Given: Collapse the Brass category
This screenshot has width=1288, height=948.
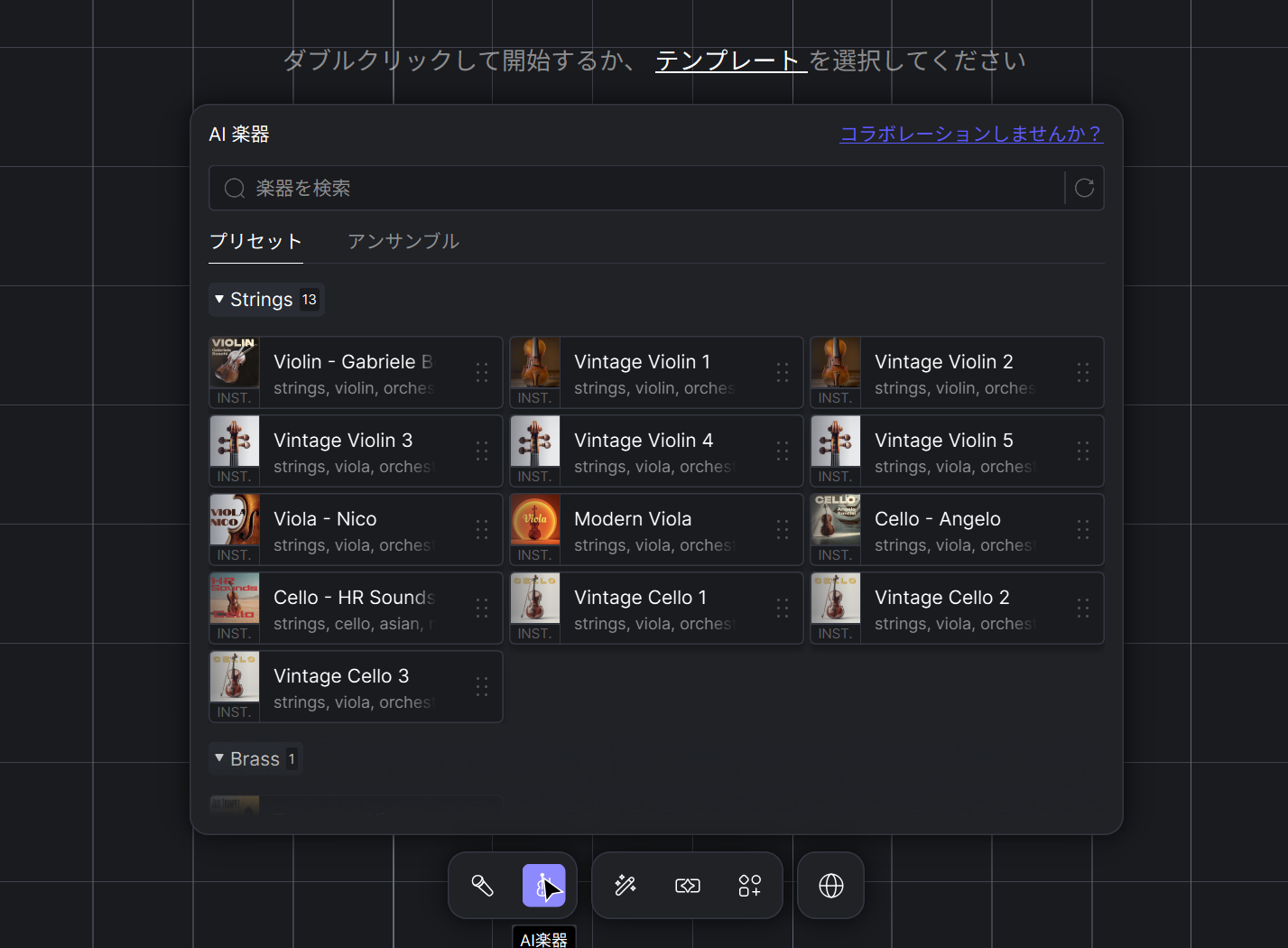Looking at the screenshot, I should [219, 759].
